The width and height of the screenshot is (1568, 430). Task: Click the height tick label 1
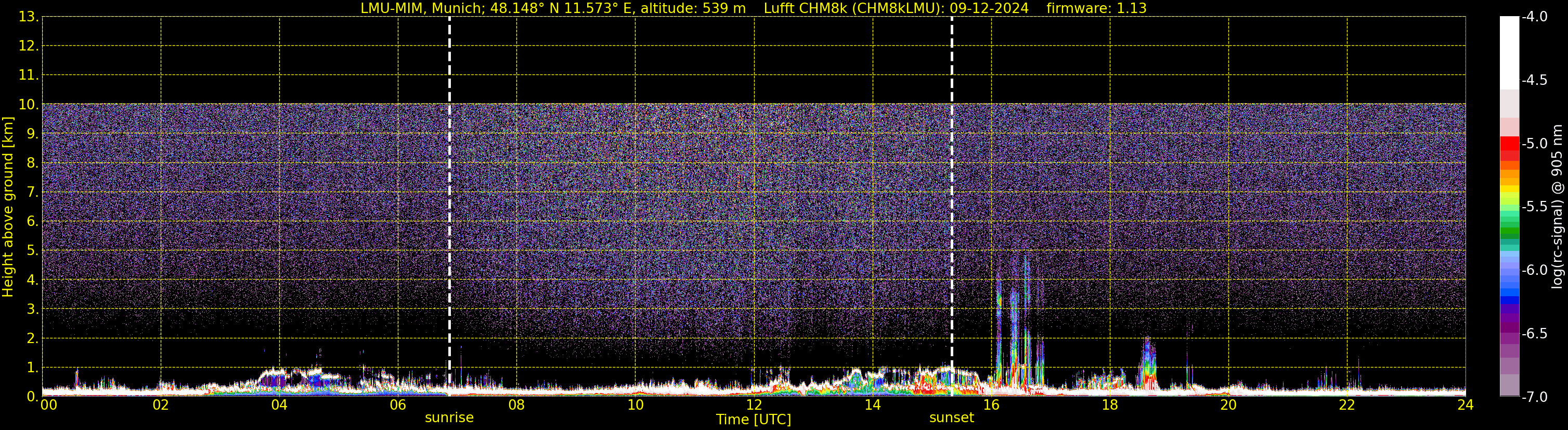click(x=32, y=368)
